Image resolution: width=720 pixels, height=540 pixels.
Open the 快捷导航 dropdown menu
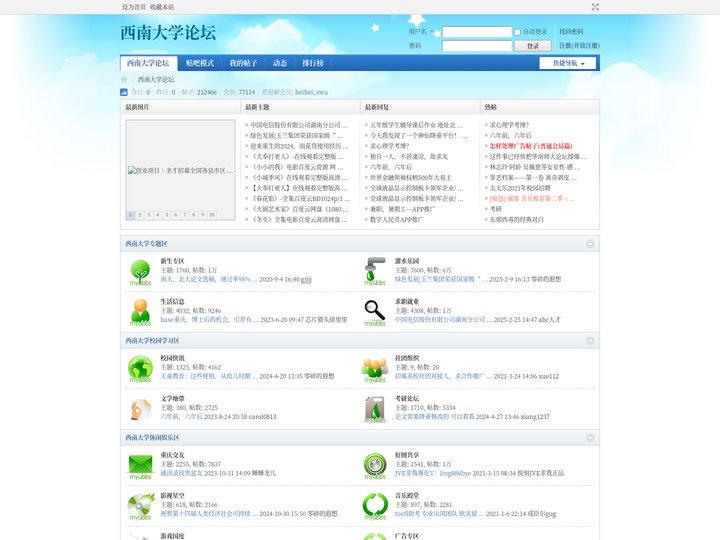pyautogui.click(x=568, y=63)
